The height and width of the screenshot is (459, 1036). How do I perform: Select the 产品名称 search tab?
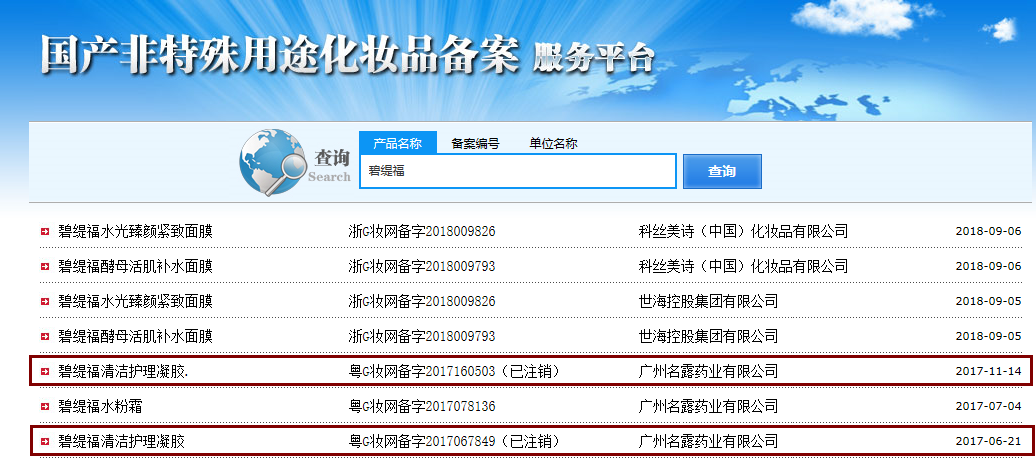coord(397,144)
